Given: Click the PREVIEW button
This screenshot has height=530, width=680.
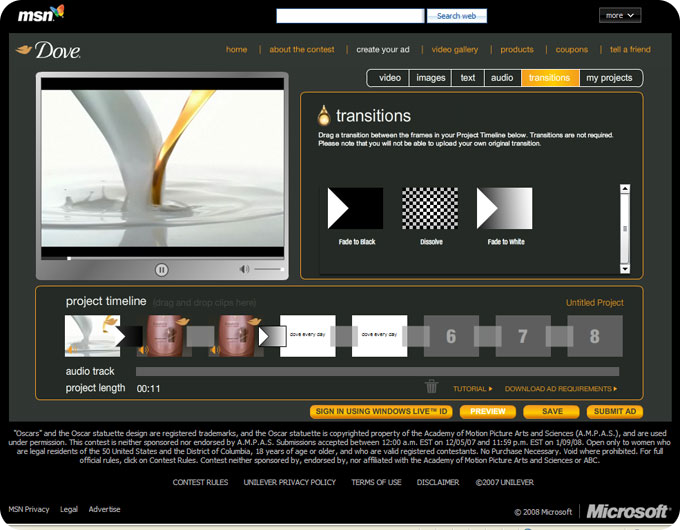Looking at the screenshot, I should (488, 411).
